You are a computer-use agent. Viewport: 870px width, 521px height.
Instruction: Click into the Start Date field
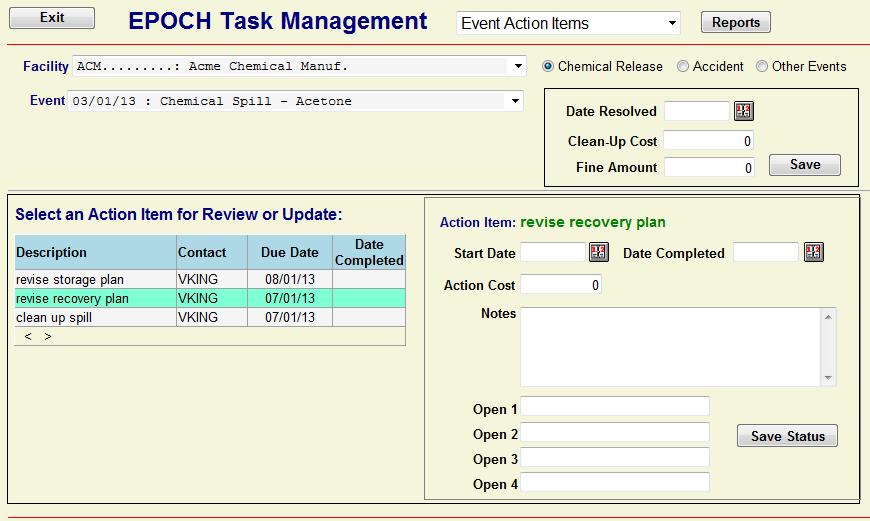[x=553, y=252]
